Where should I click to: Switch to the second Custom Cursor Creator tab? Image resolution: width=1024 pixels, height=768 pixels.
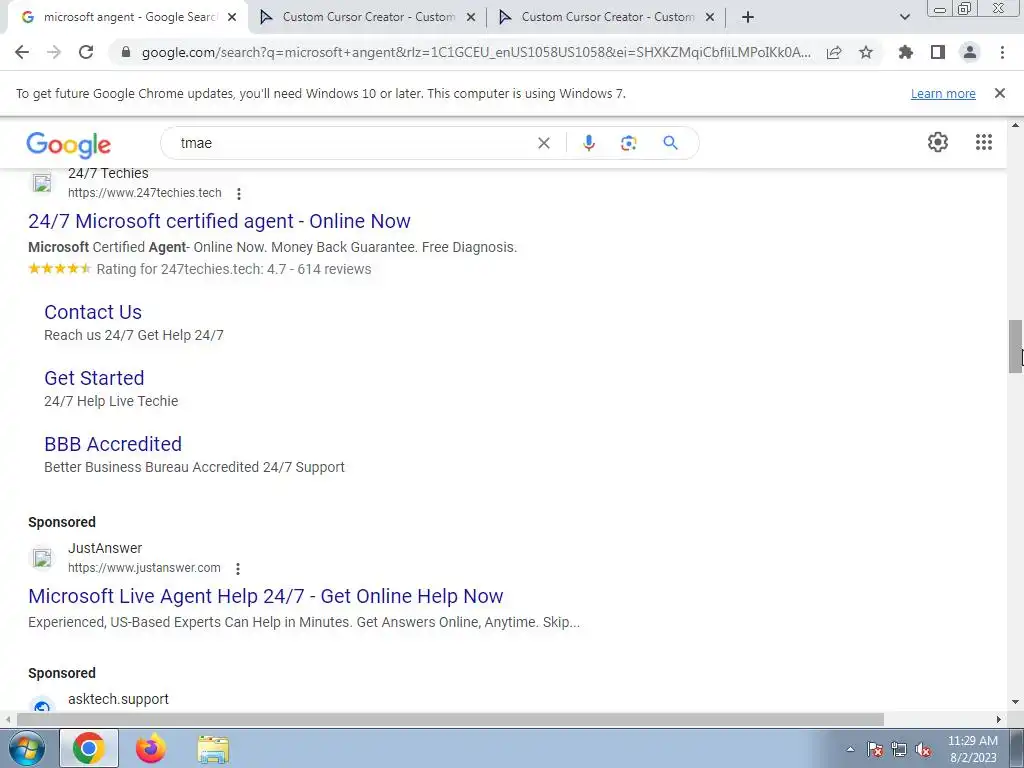(369, 17)
